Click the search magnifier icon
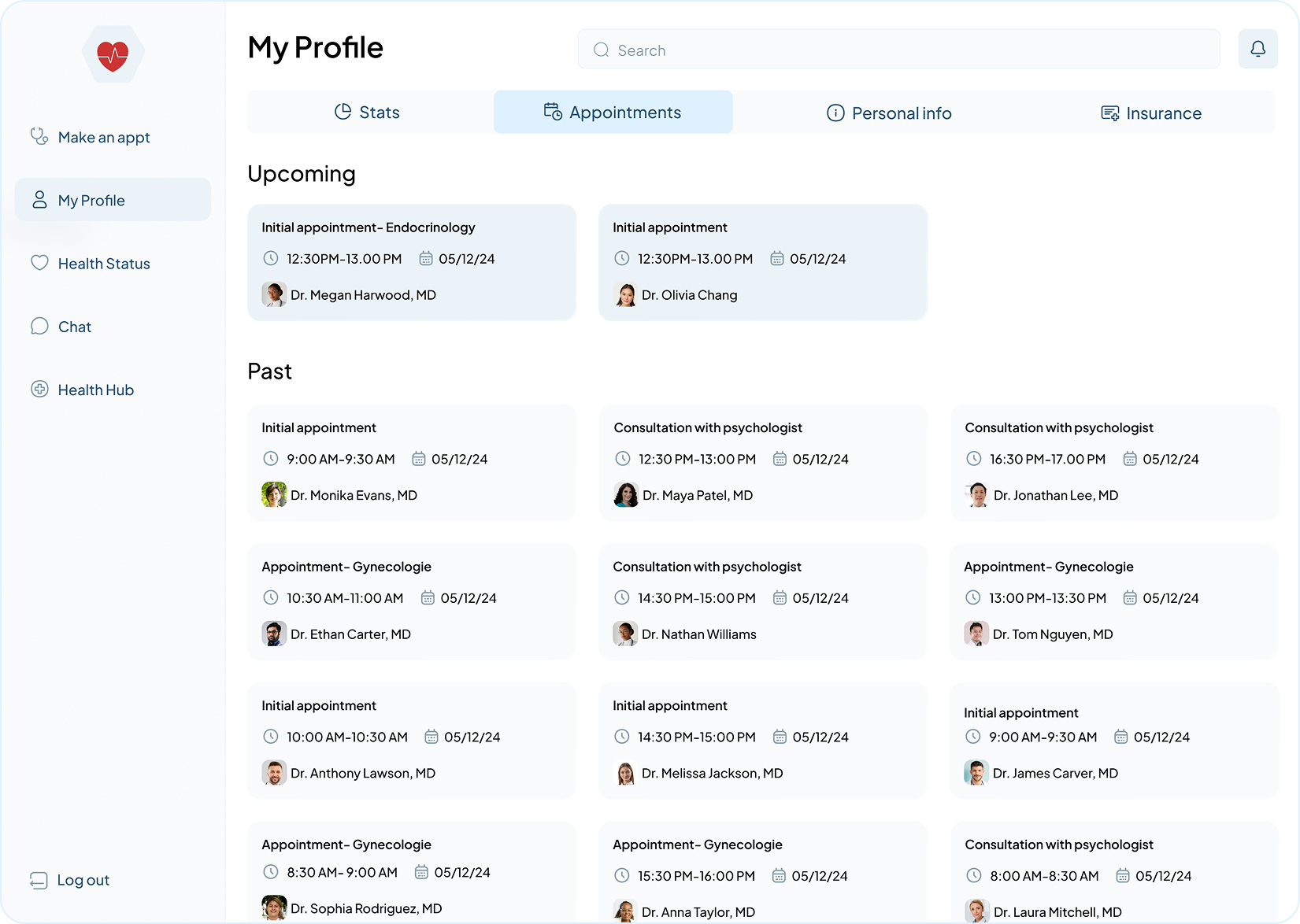The height and width of the screenshot is (924, 1300). (x=600, y=49)
